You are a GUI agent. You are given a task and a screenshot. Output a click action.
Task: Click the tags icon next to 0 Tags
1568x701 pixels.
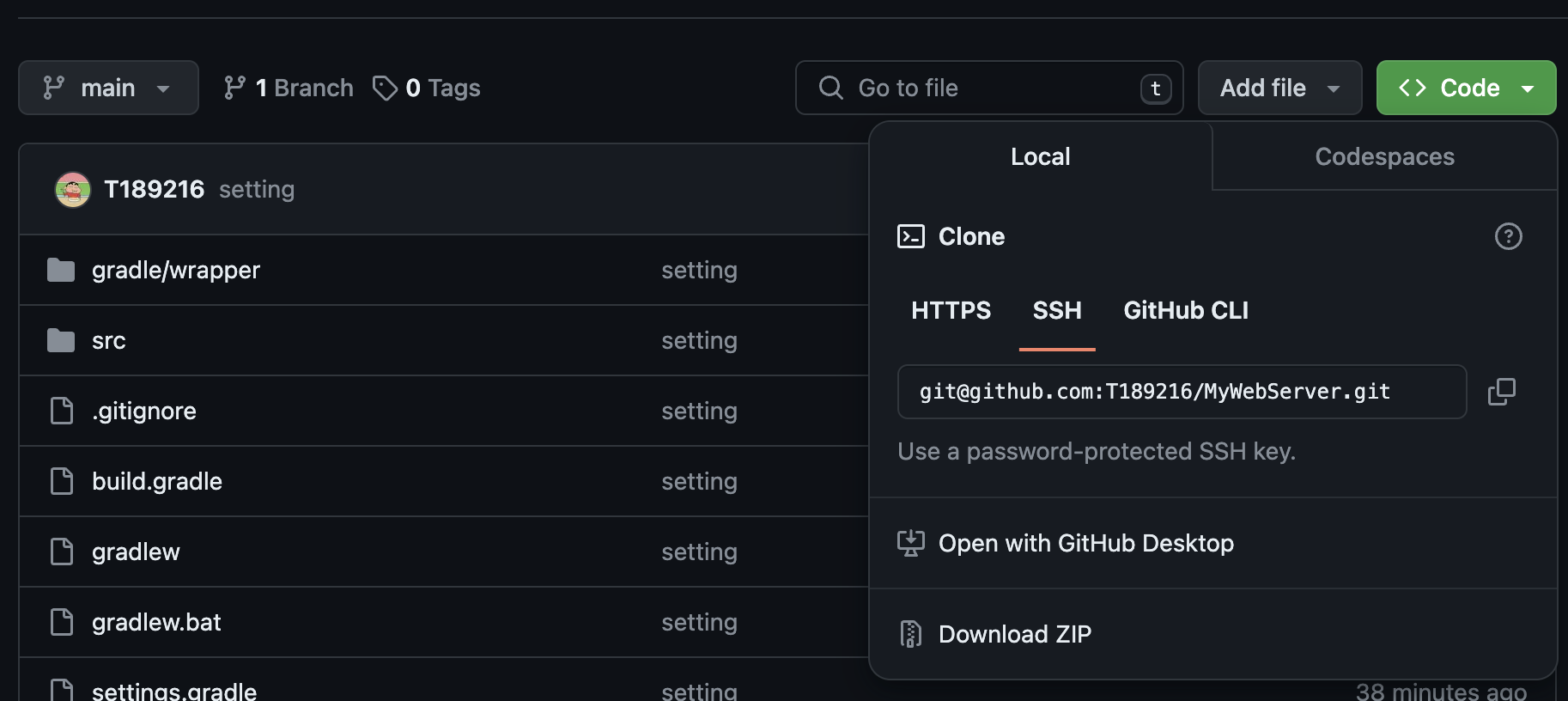pos(385,88)
